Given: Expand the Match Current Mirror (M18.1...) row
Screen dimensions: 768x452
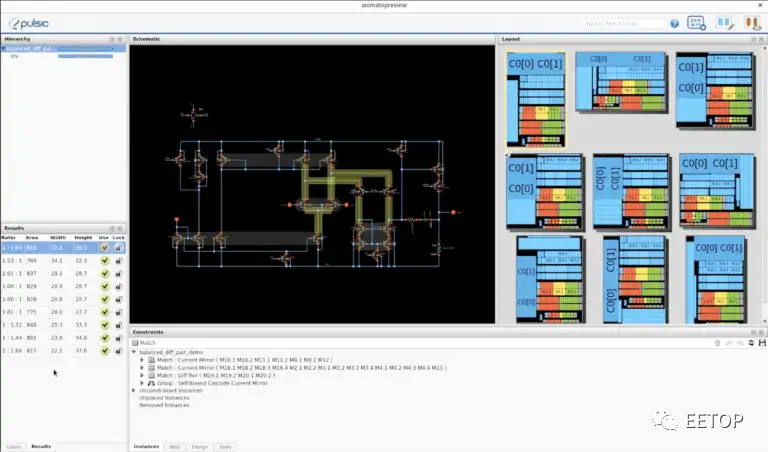Looking at the screenshot, I should (x=142, y=367).
